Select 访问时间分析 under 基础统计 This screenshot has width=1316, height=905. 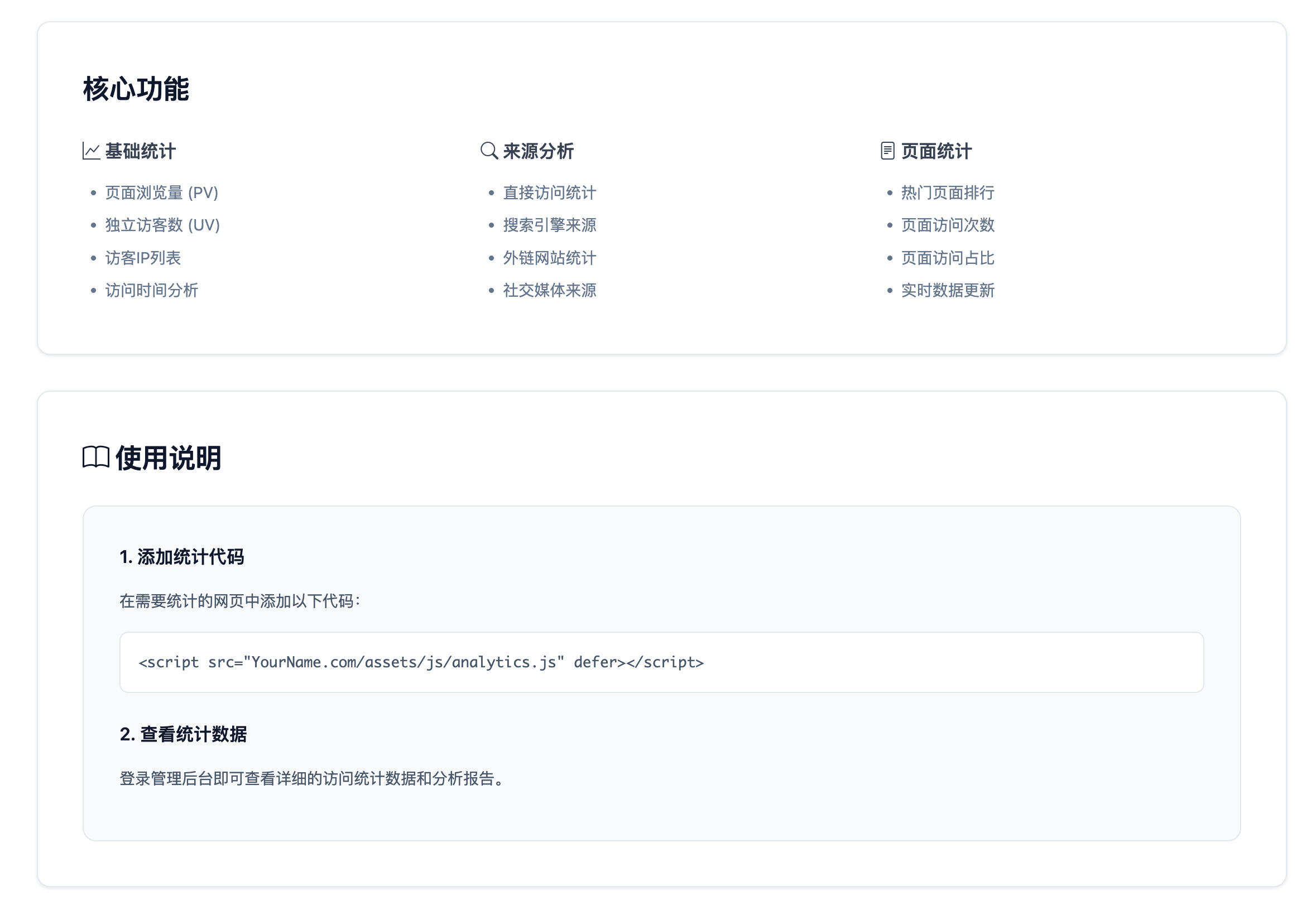coord(151,290)
